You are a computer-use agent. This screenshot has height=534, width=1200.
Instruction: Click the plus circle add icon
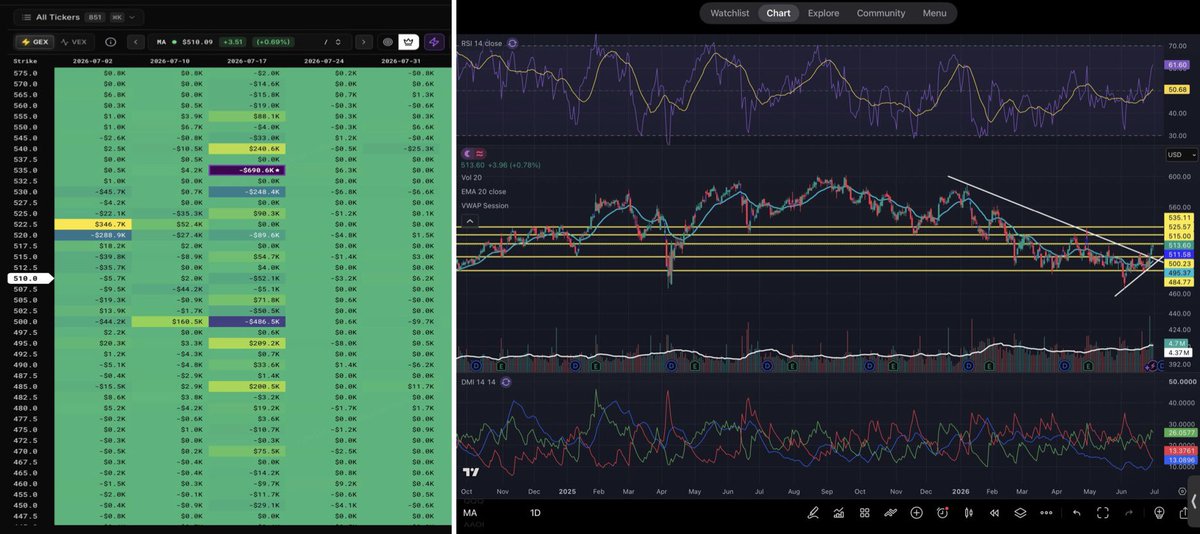(916, 513)
